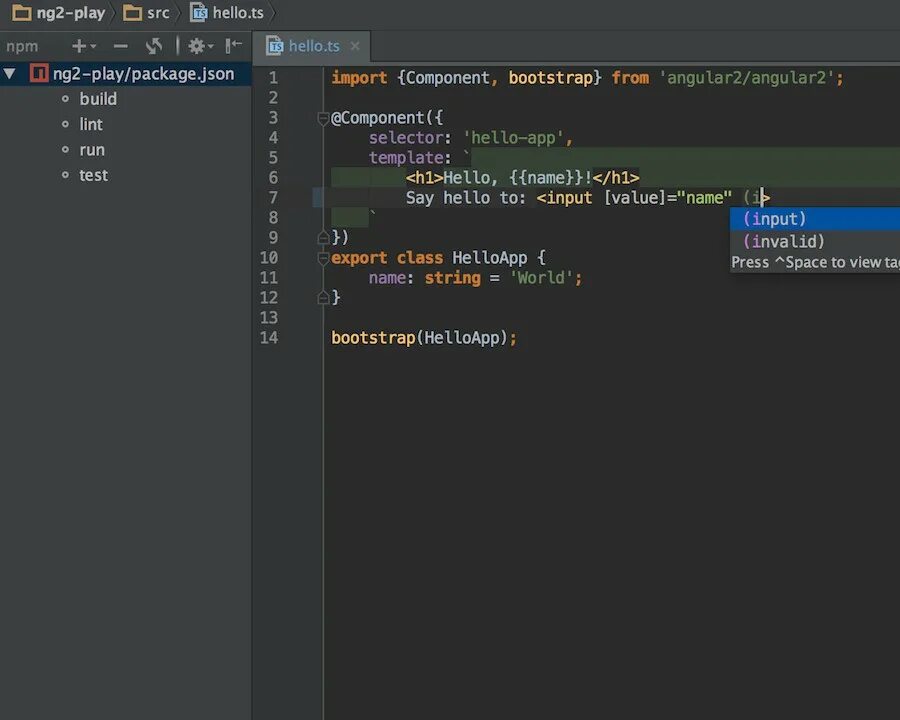The height and width of the screenshot is (720, 900).
Task: Click the ng2-play folder icon in breadcrumb
Action: 22,13
